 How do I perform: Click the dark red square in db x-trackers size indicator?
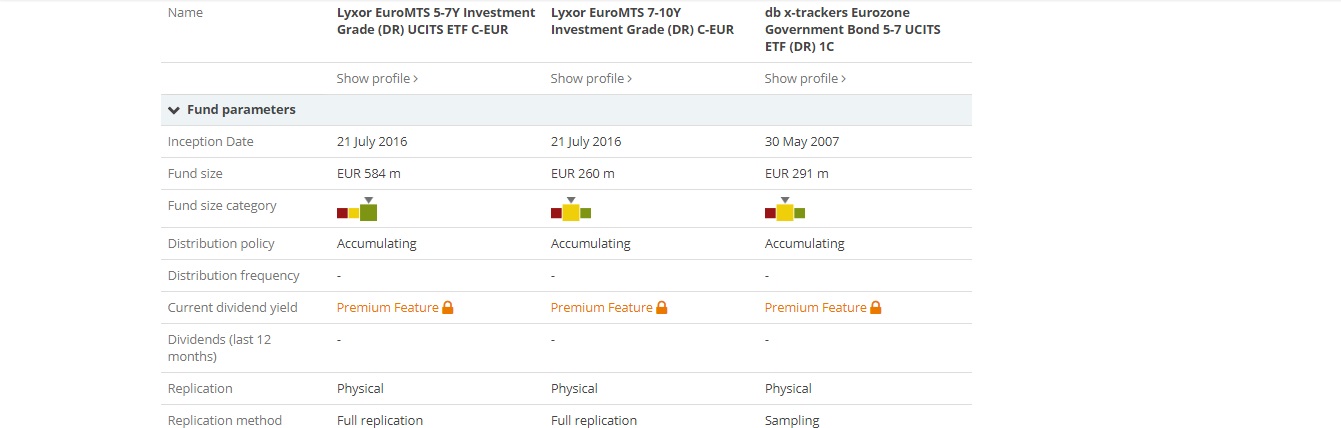[770, 213]
